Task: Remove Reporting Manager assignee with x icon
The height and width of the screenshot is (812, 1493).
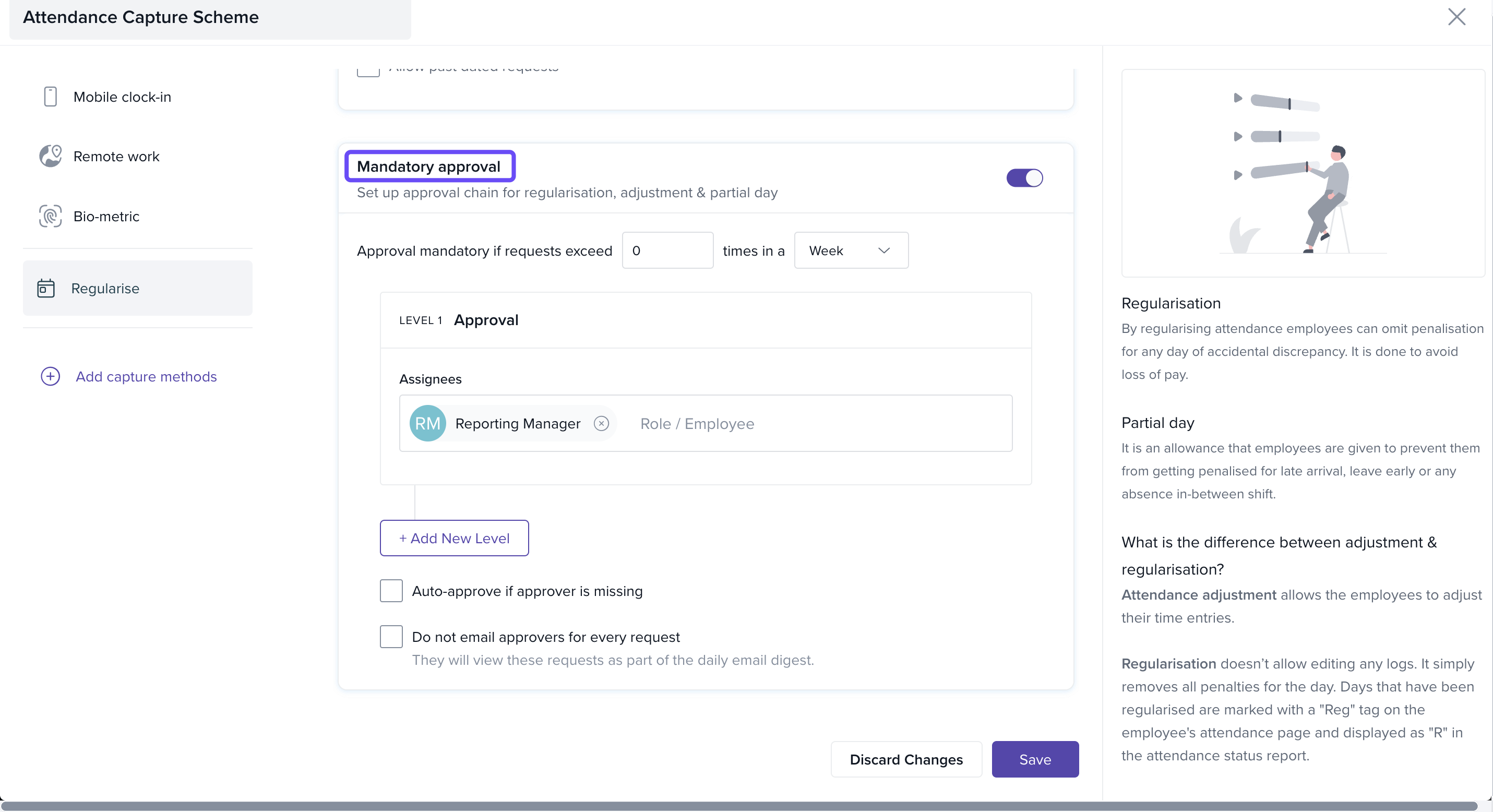Action: click(601, 423)
